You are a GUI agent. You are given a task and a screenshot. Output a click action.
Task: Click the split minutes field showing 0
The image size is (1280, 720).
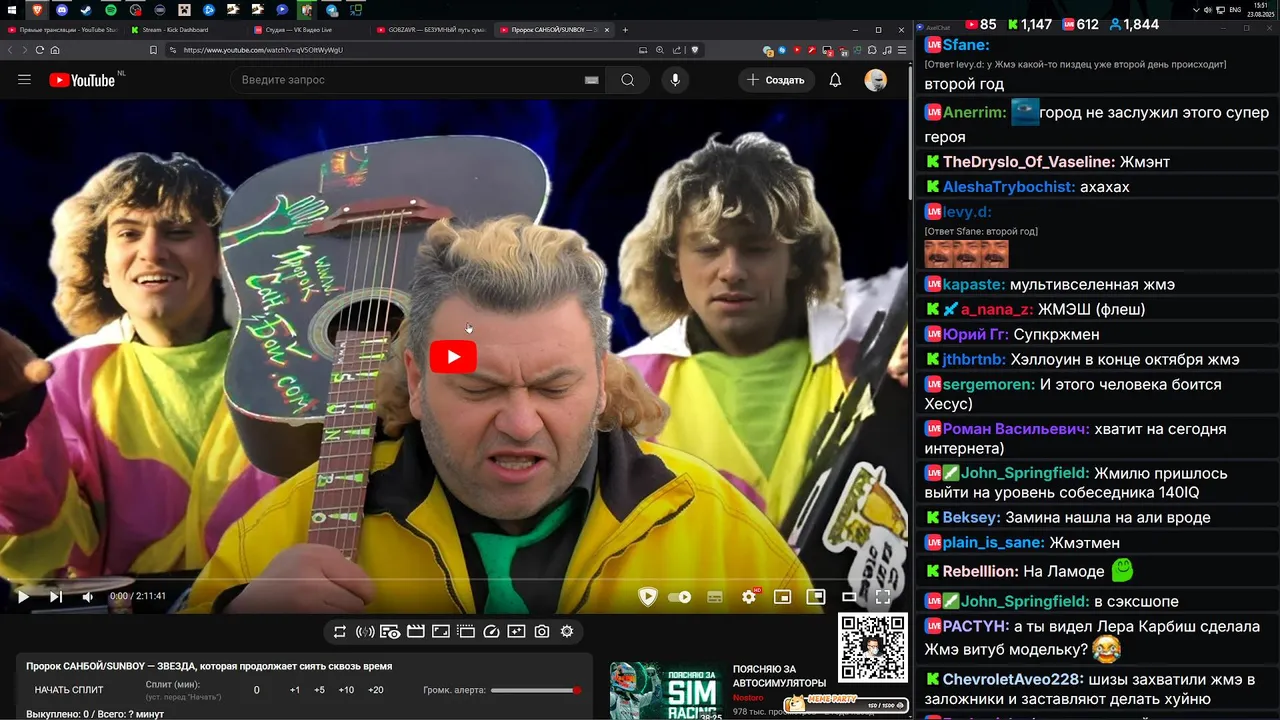pos(257,690)
